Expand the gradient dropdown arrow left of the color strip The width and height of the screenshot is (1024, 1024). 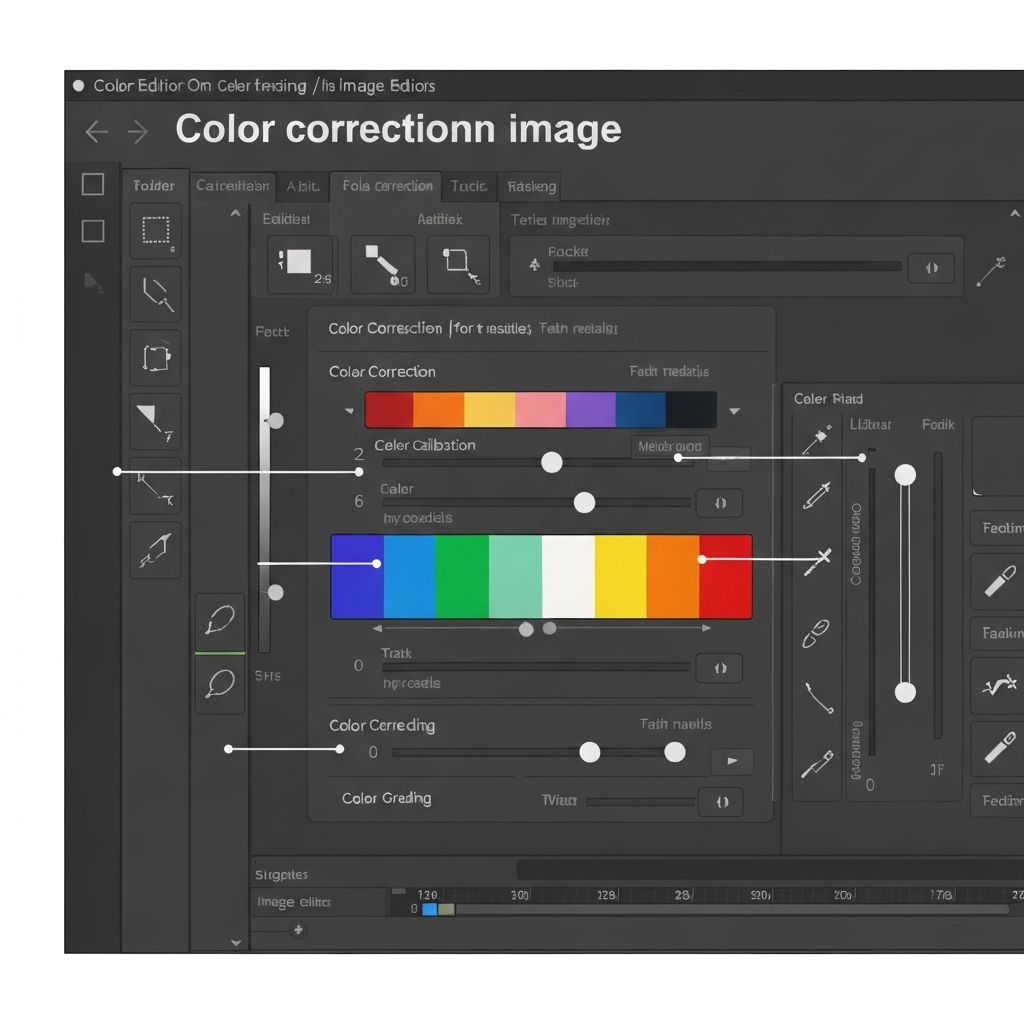pyautogui.click(x=349, y=410)
